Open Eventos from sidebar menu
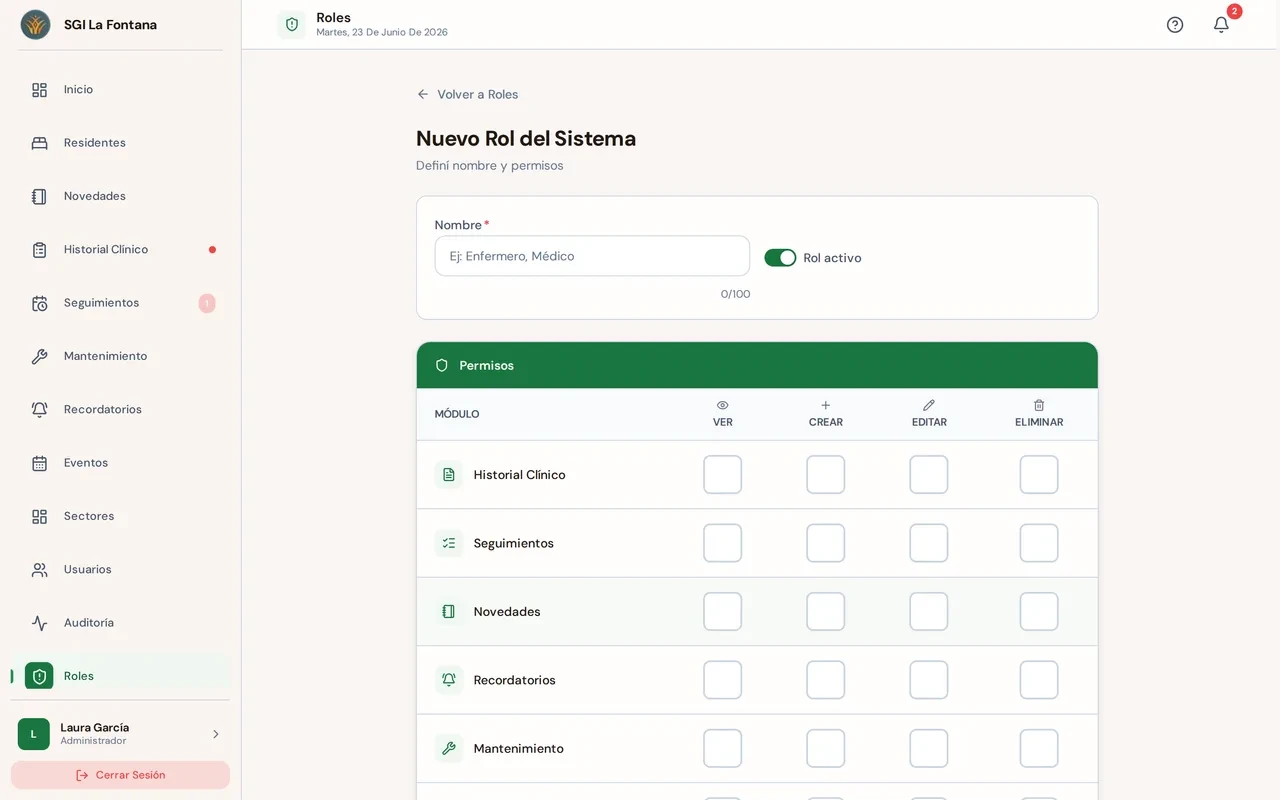 [x=120, y=463]
